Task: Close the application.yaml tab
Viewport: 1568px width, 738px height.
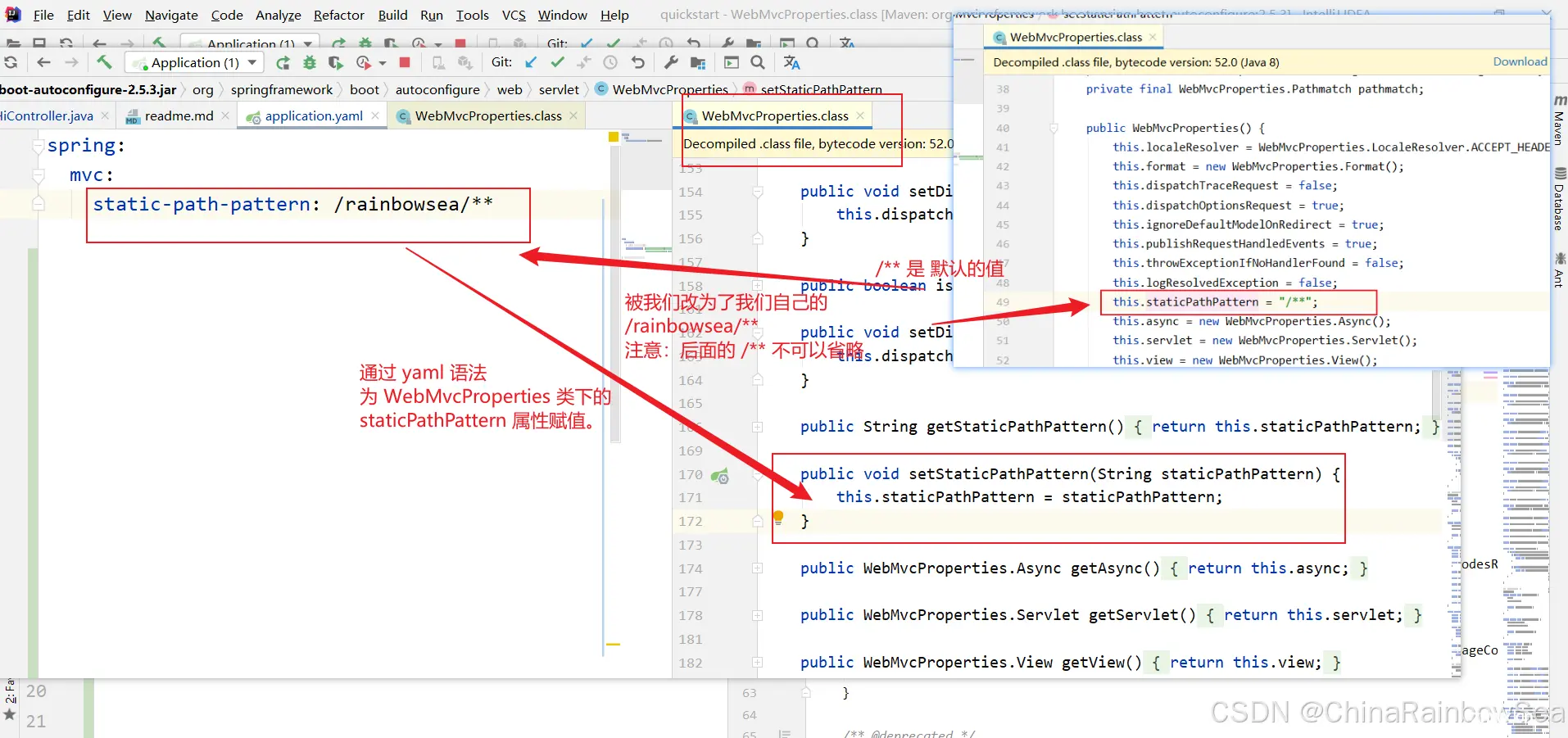Action: pyautogui.click(x=375, y=115)
